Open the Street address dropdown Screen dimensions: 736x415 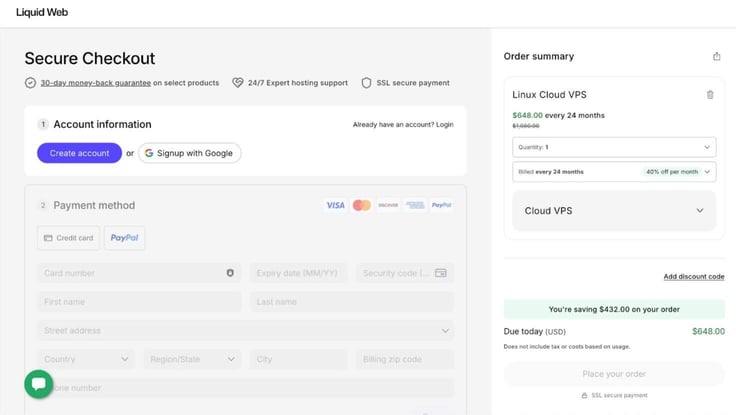[x=245, y=330]
